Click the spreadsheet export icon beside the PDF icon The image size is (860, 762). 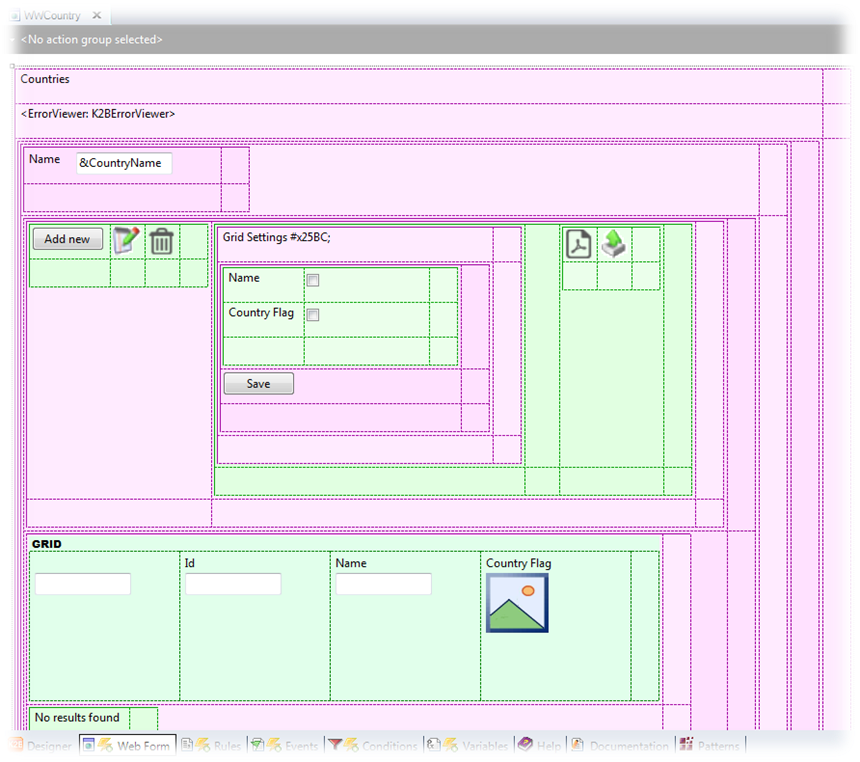point(613,243)
